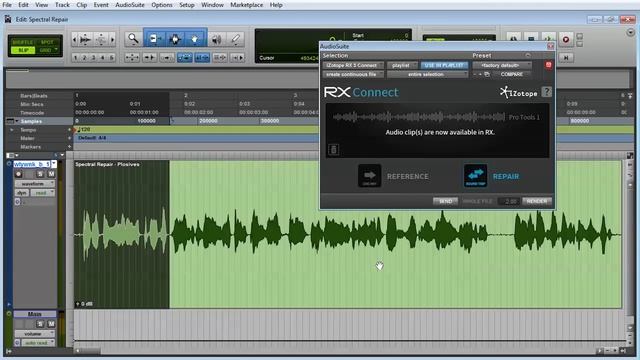This screenshot has height=360, width=640.
Task: Open the Clip menu
Action: pos(82,5)
